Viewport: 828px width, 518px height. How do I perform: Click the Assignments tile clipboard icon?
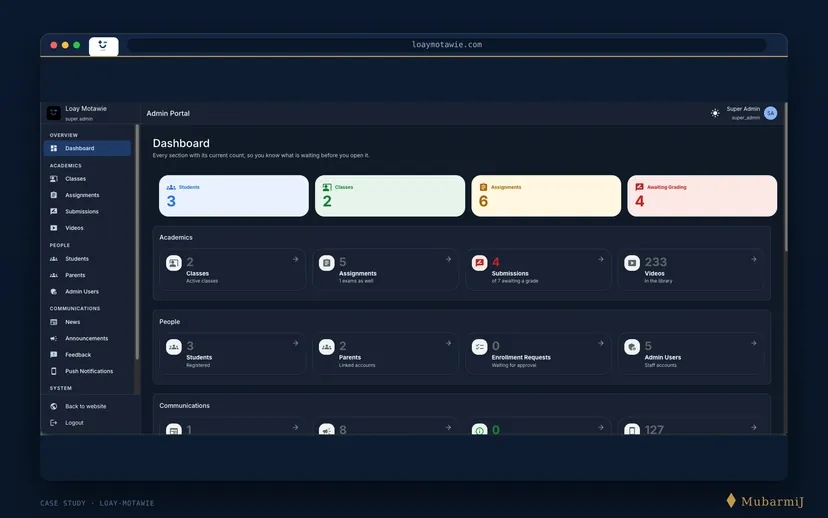pyautogui.click(x=327, y=263)
